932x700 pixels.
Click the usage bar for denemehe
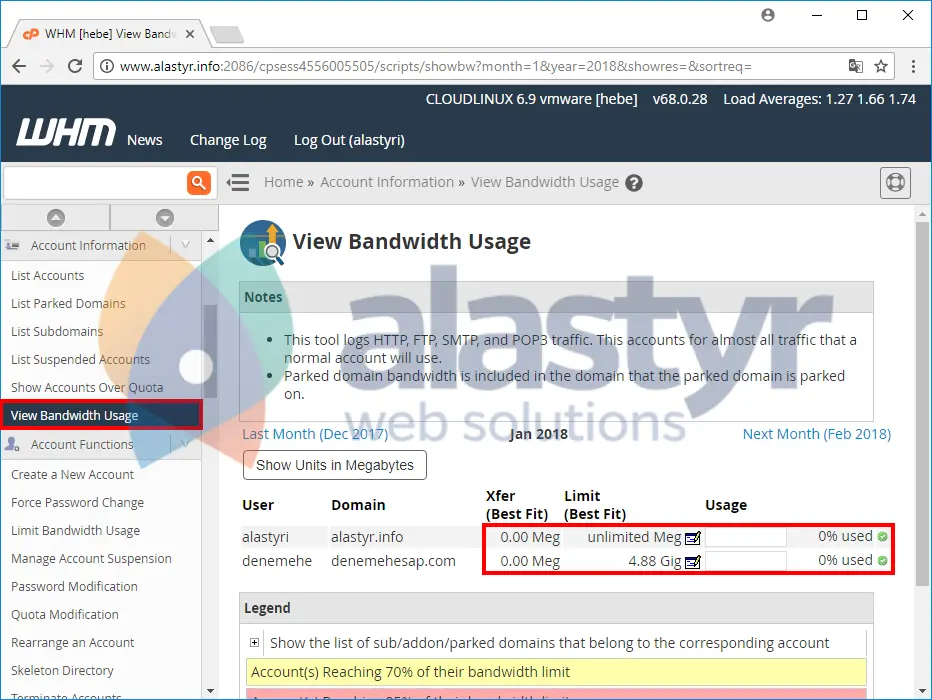[745, 561]
